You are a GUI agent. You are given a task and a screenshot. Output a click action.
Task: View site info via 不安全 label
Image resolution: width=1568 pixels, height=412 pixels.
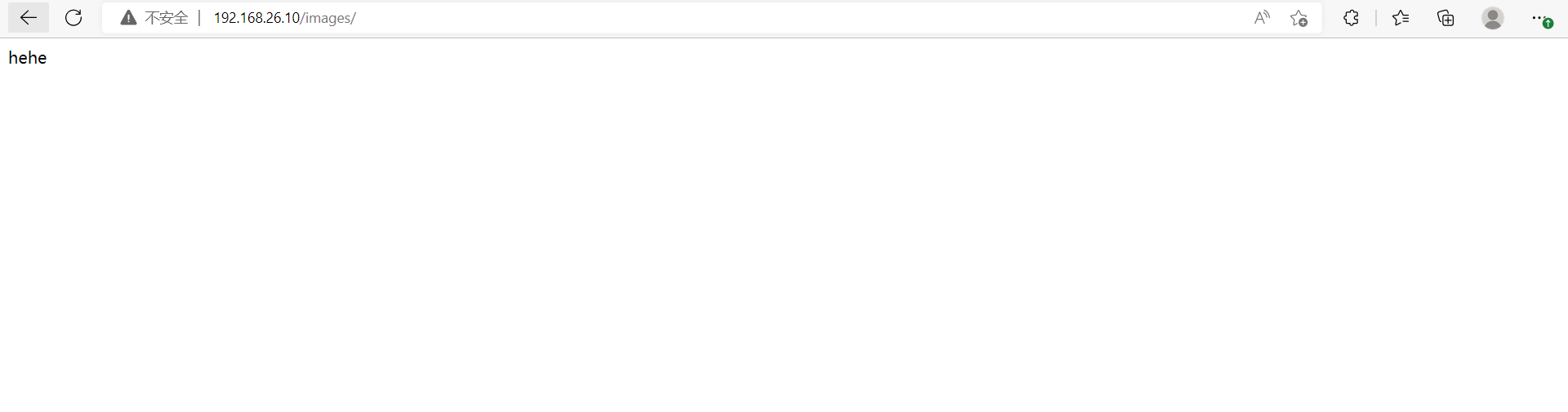coord(167,18)
